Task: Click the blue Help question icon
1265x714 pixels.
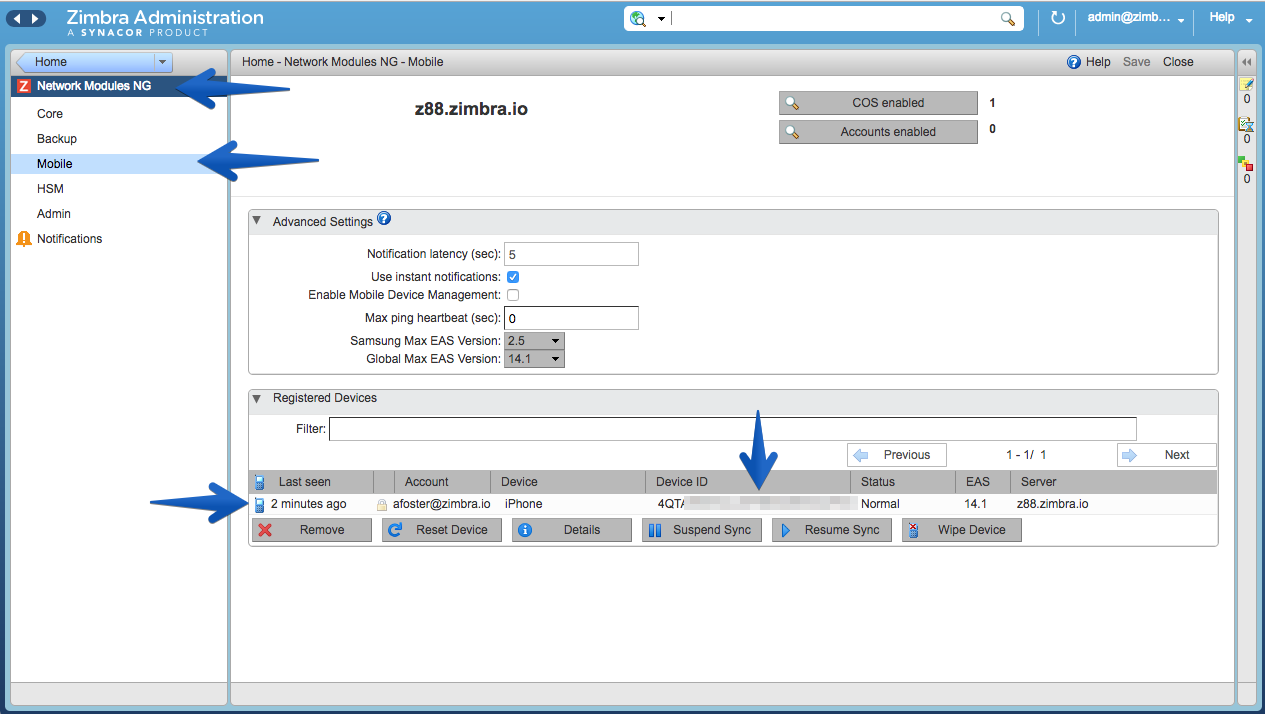Action: click(x=1074, y=62)
